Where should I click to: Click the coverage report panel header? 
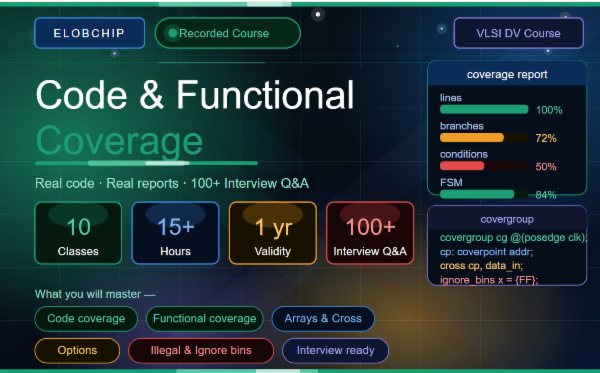tap(507, 74)
